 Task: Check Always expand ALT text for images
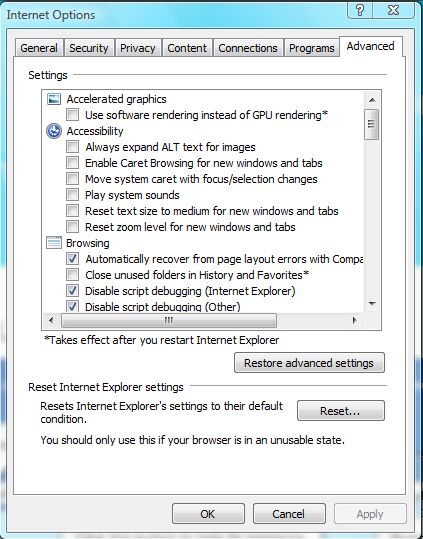pyautogui.click(x=73, y=147)
